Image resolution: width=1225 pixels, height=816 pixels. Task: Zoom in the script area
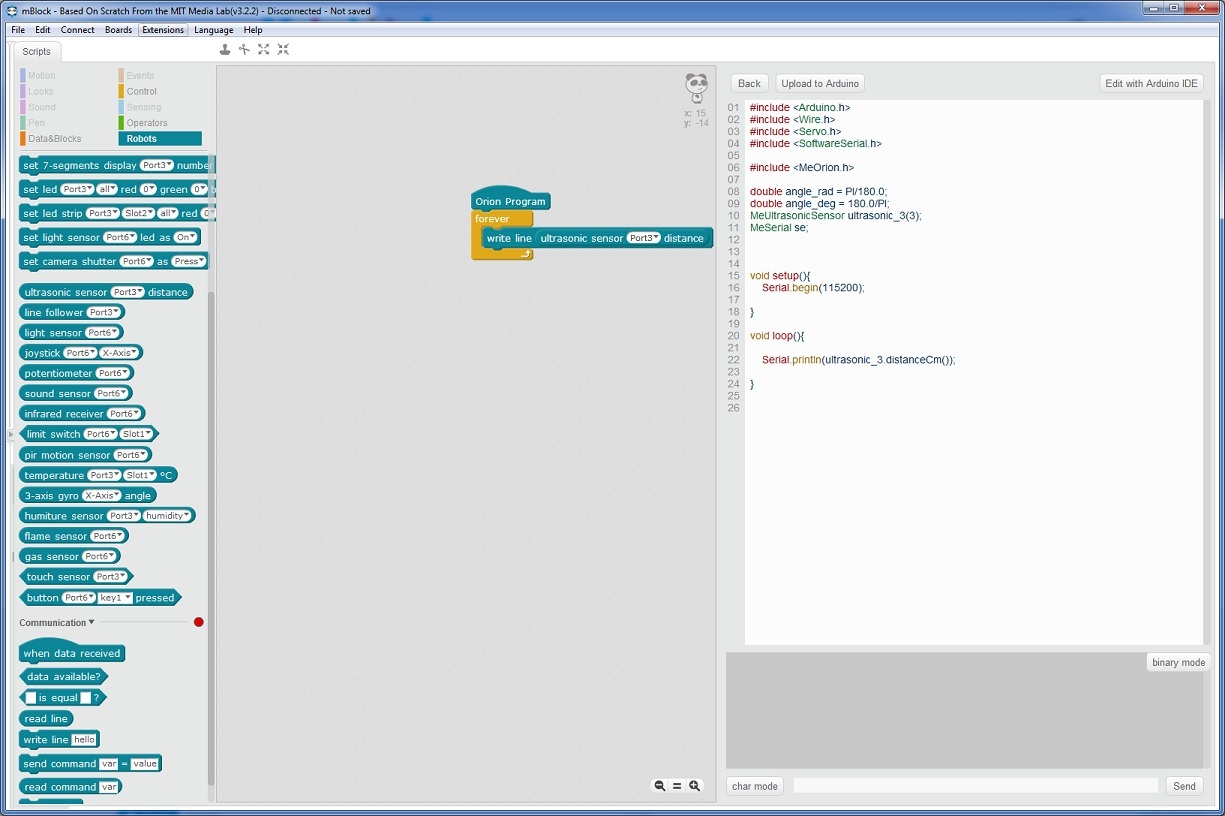(695, 786)
